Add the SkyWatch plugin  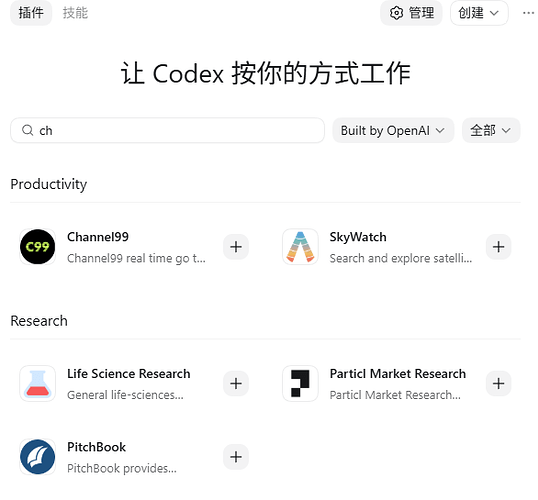(499, 247)
